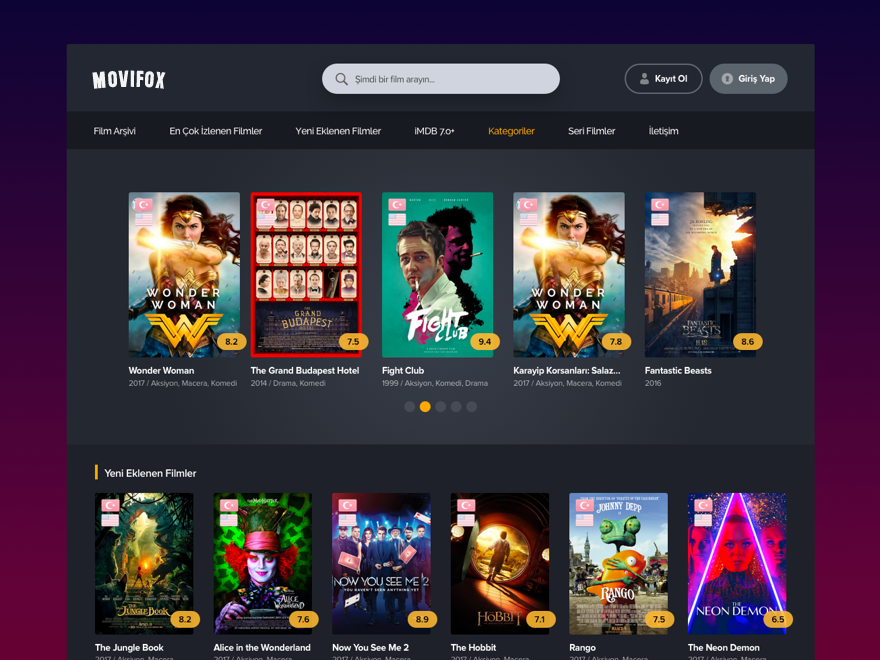
Task: Open the İletişim page
Action: coord(663,131)
